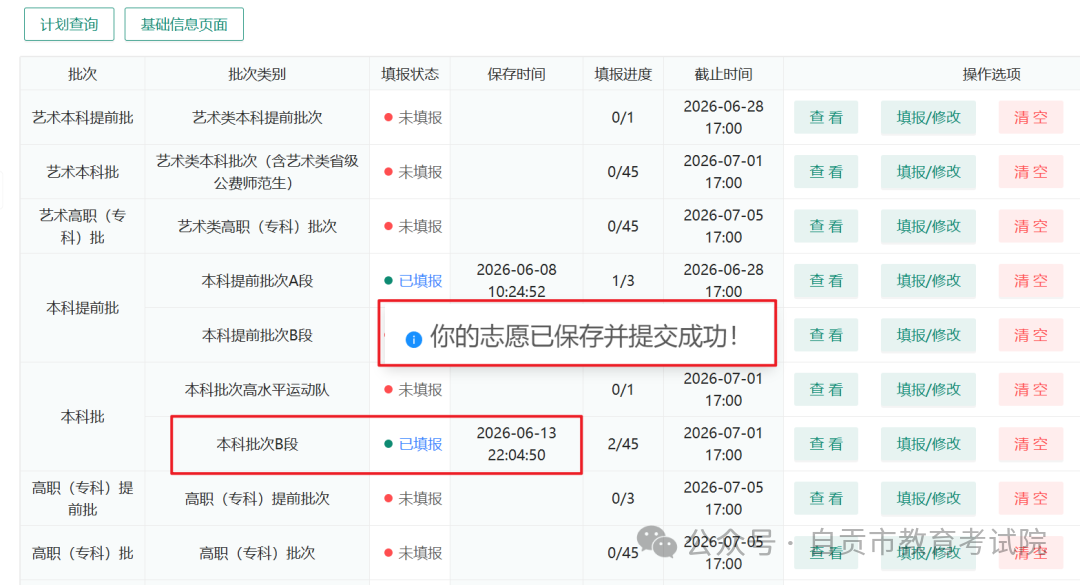This screenshot has width=1080, height=585.
Task: Click the 艺术本科批 batch cell
Action: 83,172
